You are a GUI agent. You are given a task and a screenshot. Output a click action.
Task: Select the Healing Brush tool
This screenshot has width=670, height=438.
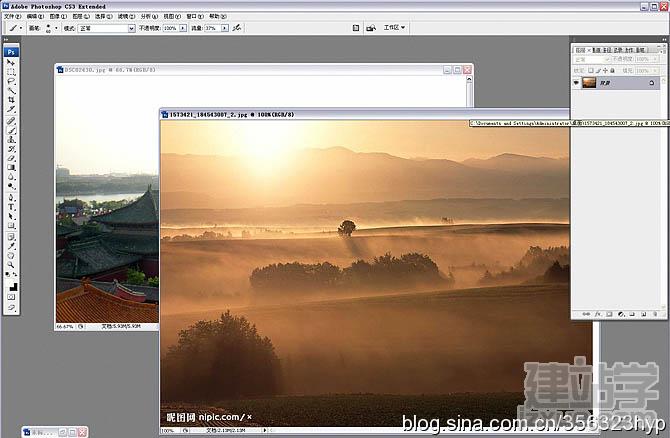(x=11, y=121)
